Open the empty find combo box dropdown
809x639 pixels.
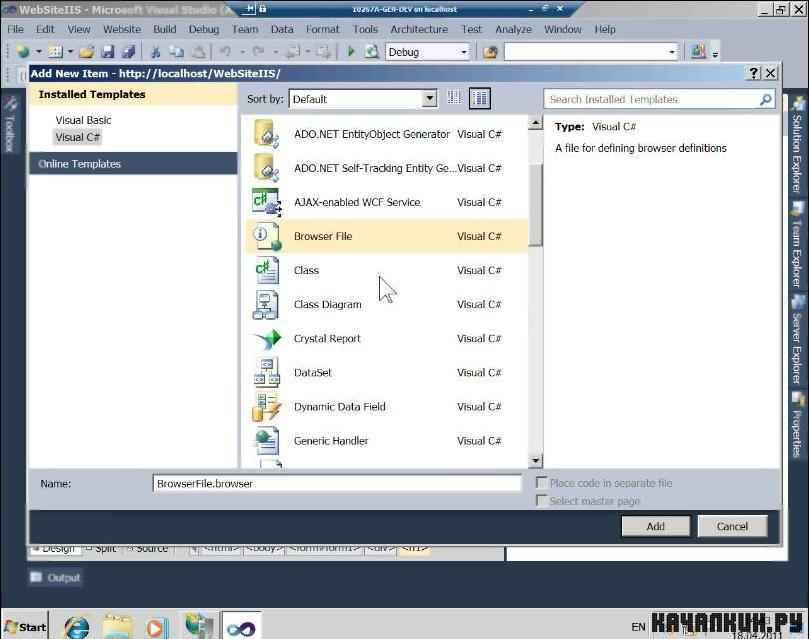coord(671,52)
